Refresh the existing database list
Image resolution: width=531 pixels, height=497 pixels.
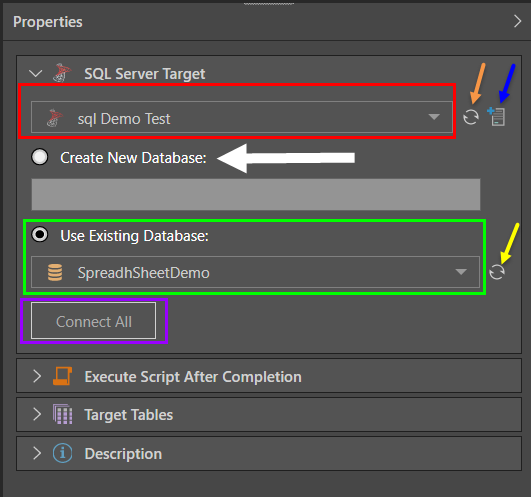click(x=497, y=272)
